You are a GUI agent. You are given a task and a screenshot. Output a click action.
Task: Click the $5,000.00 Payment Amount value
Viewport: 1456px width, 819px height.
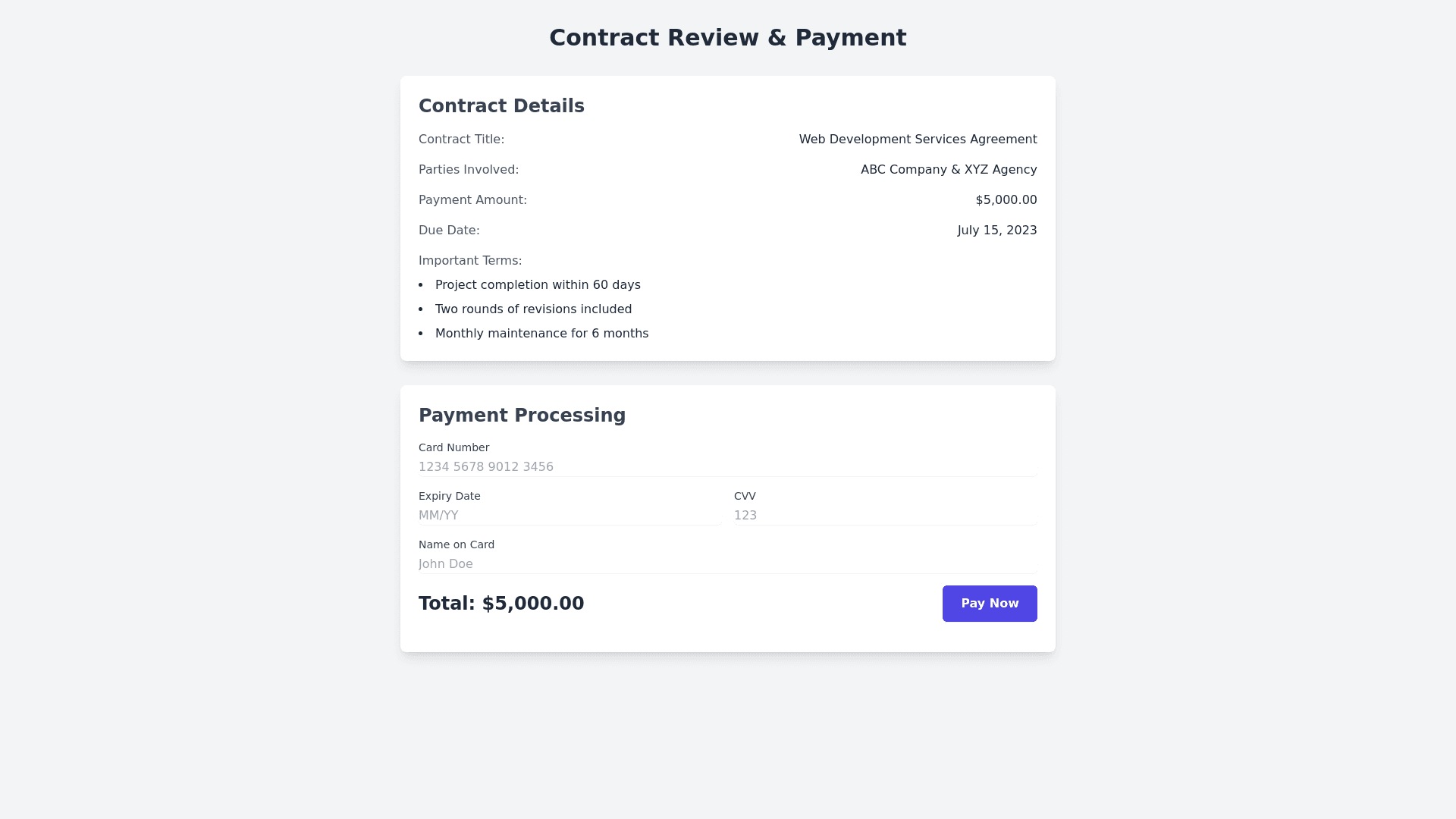pos(1006,200)
